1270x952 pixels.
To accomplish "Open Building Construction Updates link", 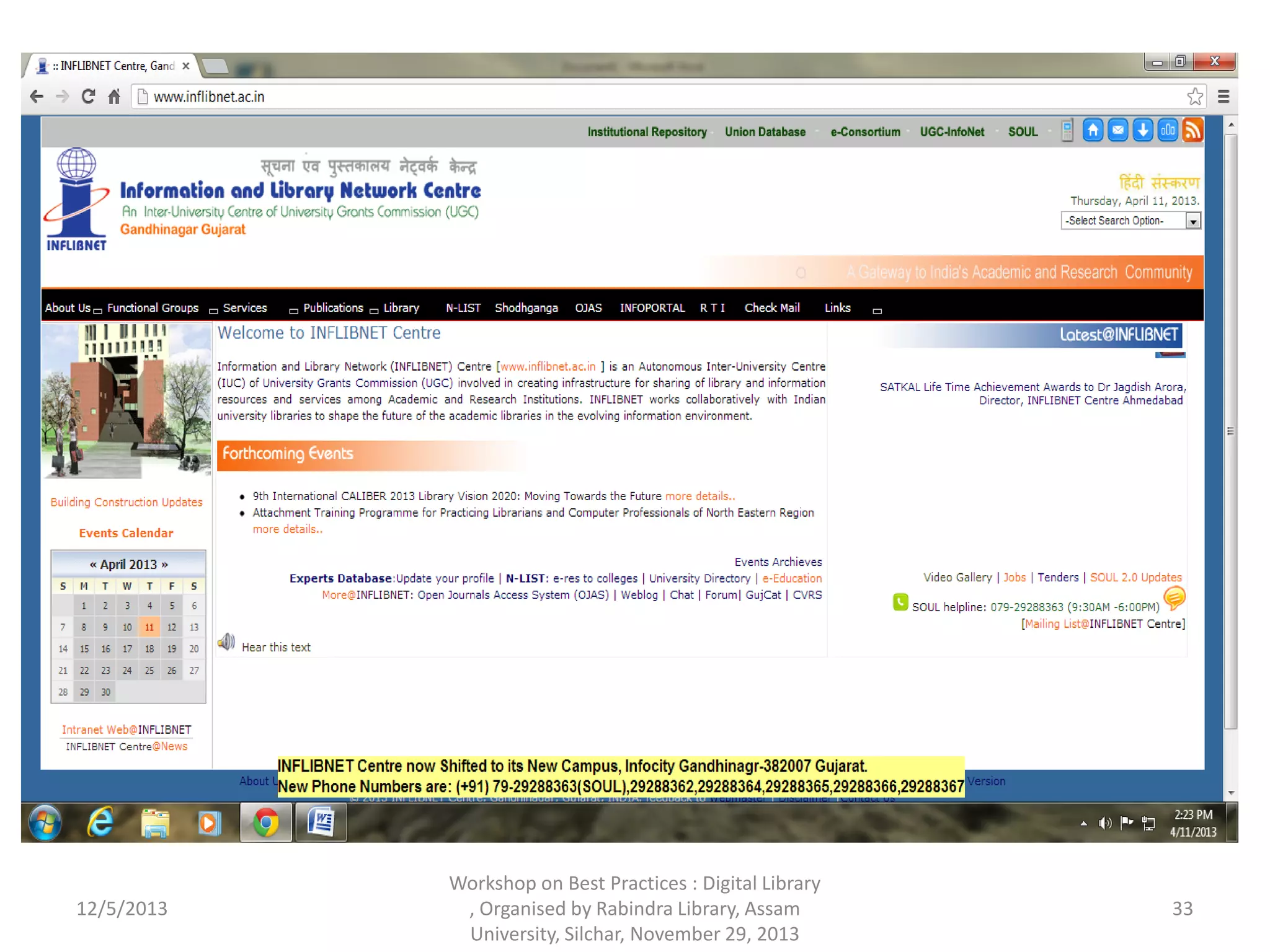I will click(127, 503).
